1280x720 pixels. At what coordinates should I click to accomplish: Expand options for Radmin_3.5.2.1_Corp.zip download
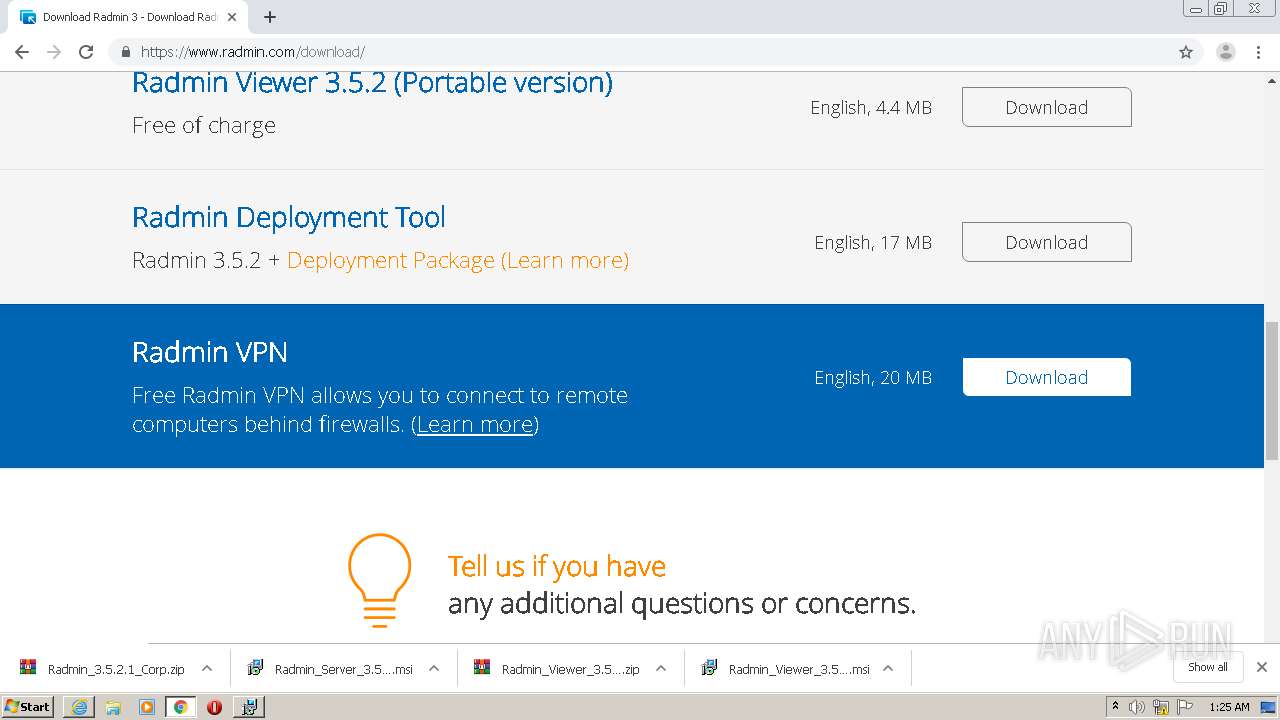[207, 668]
